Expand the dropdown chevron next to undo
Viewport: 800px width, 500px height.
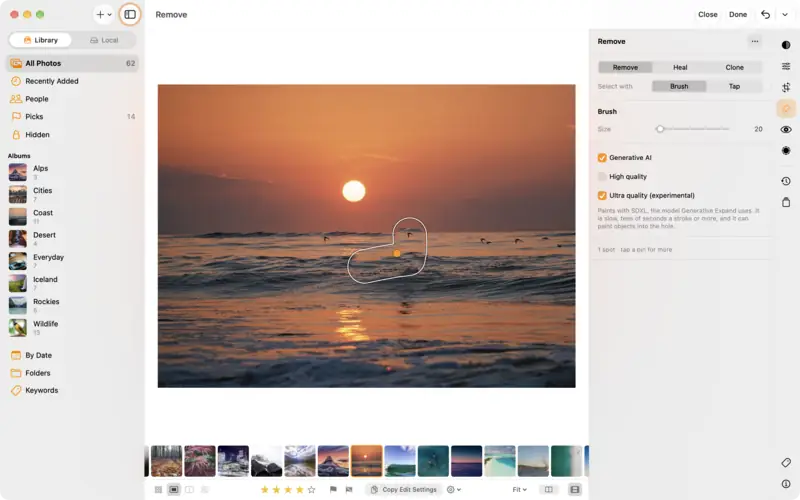pyautogui.click(x=785, y=14)
